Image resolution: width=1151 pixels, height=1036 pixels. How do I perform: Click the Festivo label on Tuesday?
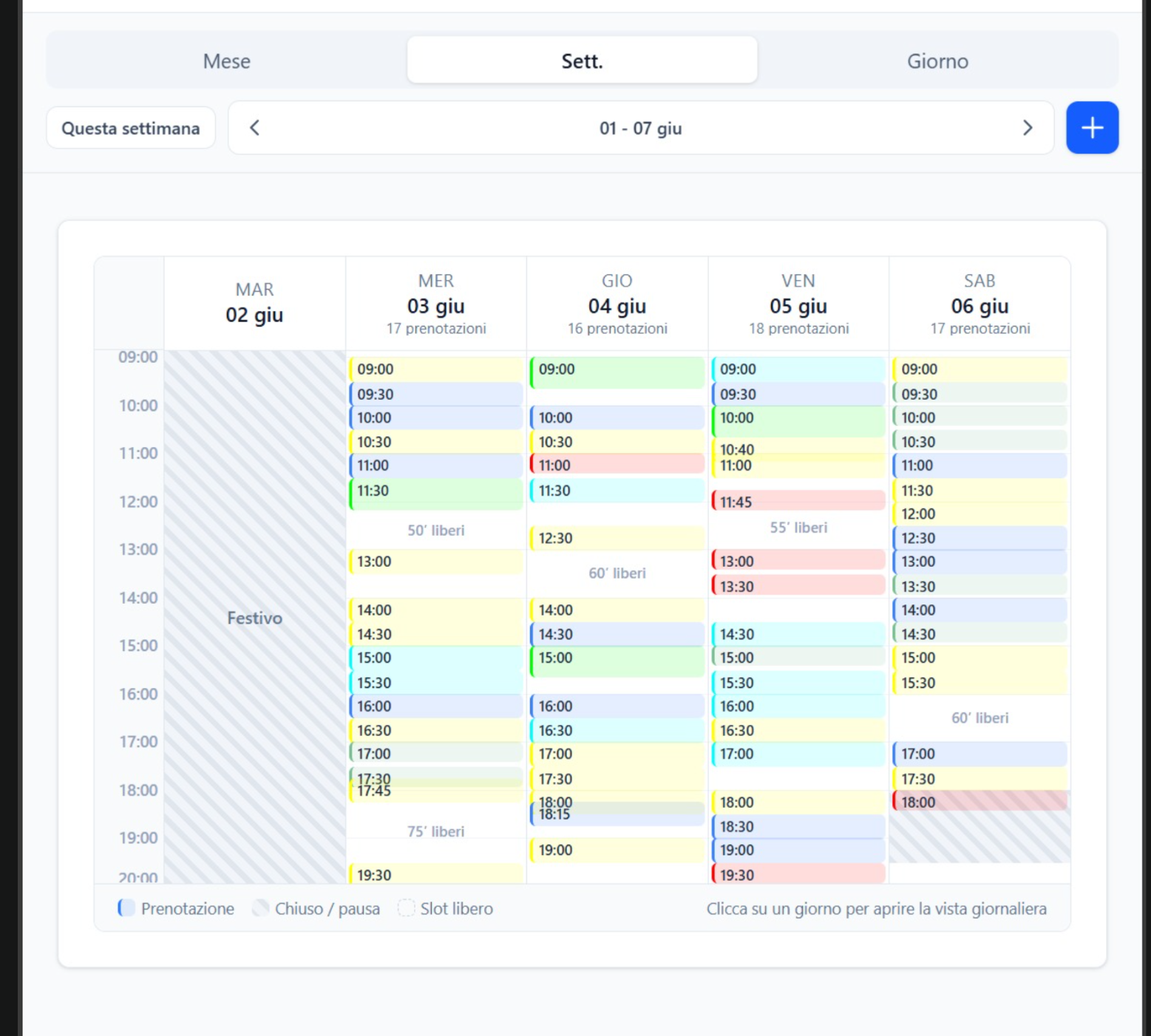254,618
